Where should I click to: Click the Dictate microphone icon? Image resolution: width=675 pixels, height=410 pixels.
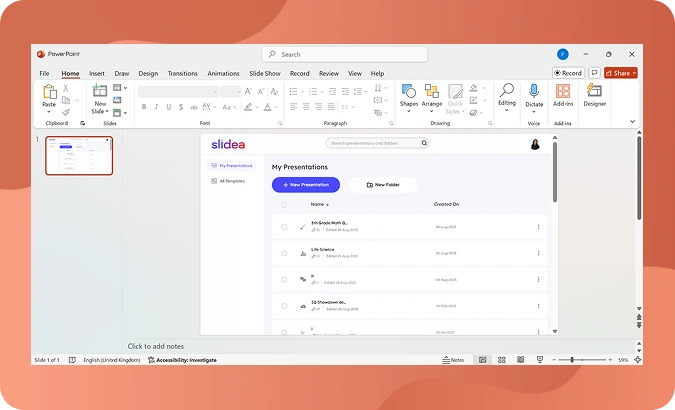coord(534,91)
